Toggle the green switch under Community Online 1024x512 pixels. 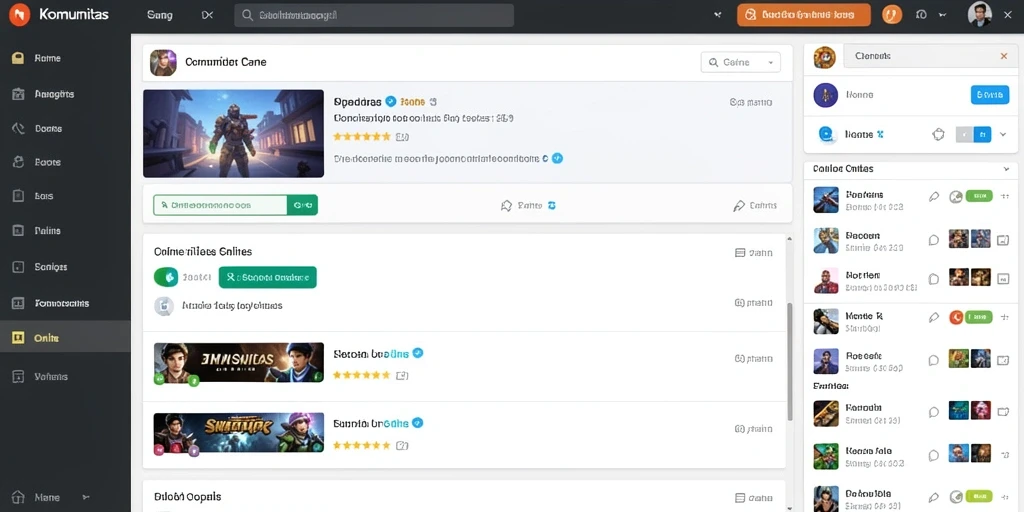[166, 277]
